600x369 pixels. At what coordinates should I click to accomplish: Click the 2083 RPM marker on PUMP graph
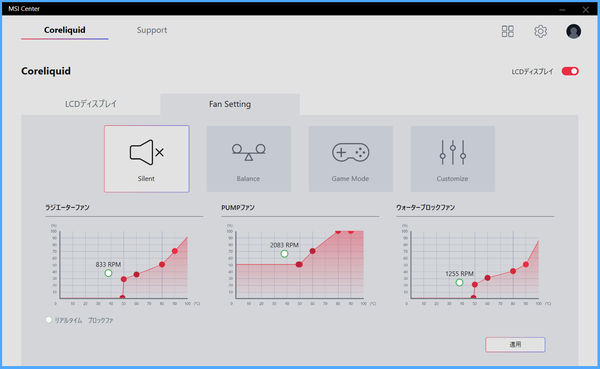point(284,253)
